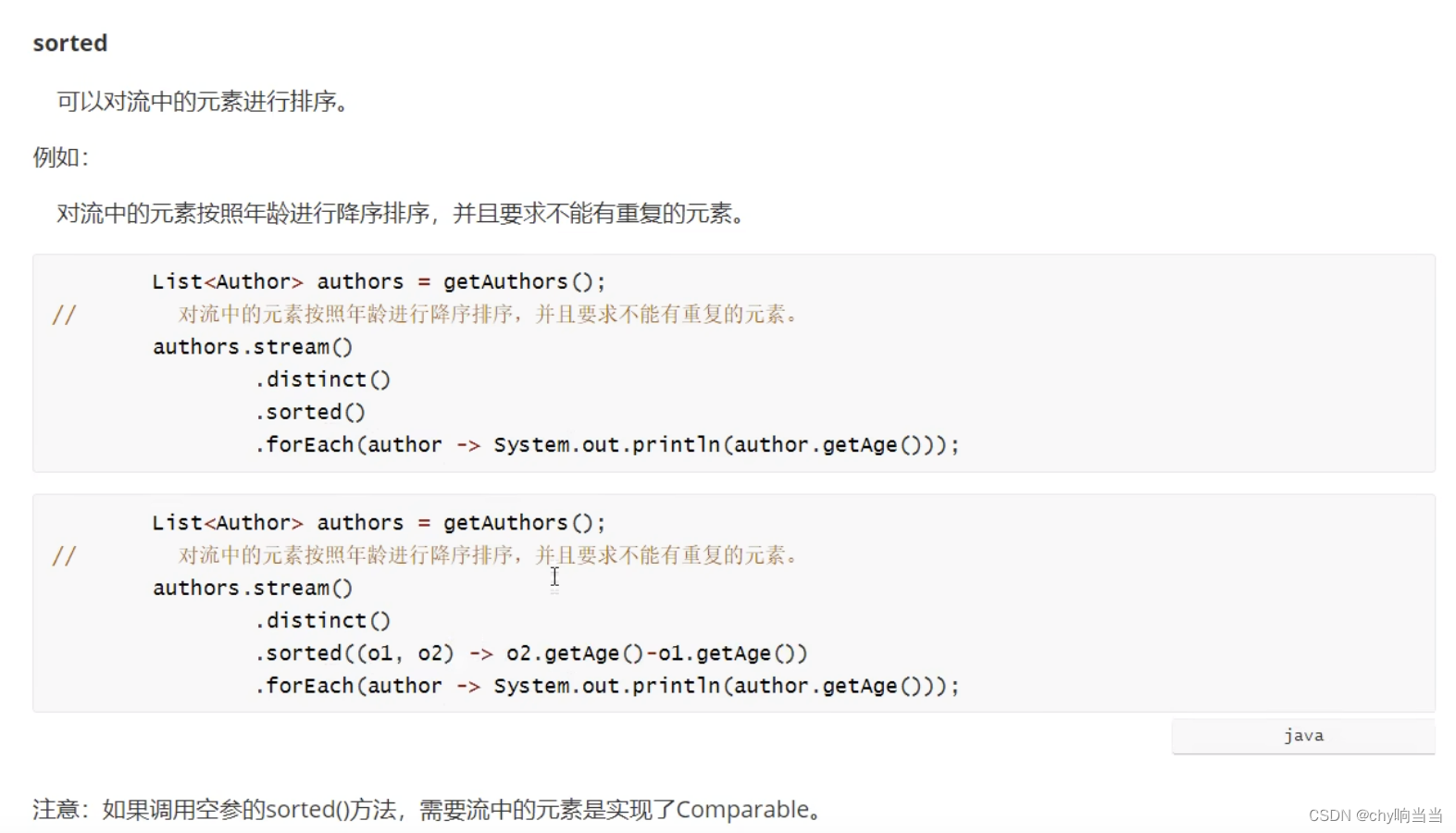Click the no-argument ".sorted()" call

[310, 412]
